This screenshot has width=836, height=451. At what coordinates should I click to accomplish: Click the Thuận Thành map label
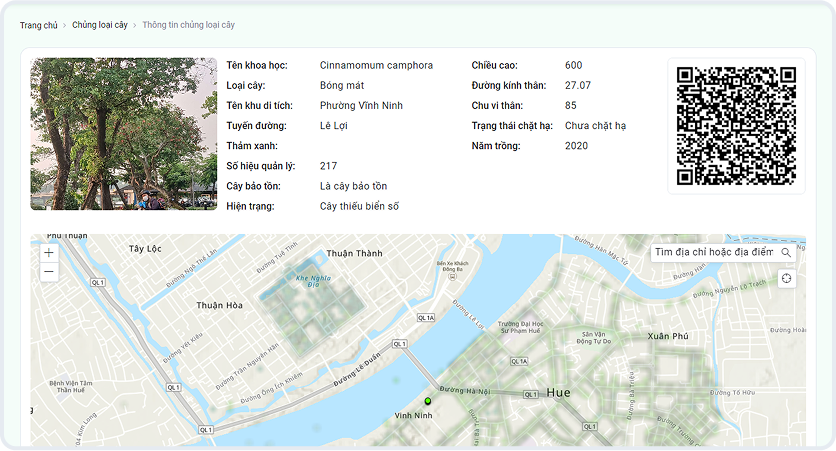click(355, 253)
